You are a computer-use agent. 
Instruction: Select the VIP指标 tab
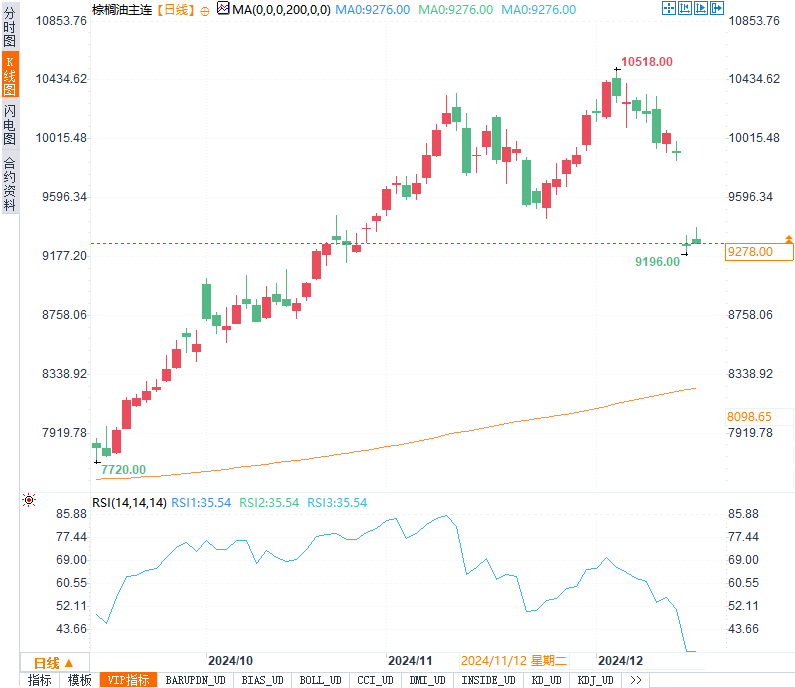pos(130,680)
